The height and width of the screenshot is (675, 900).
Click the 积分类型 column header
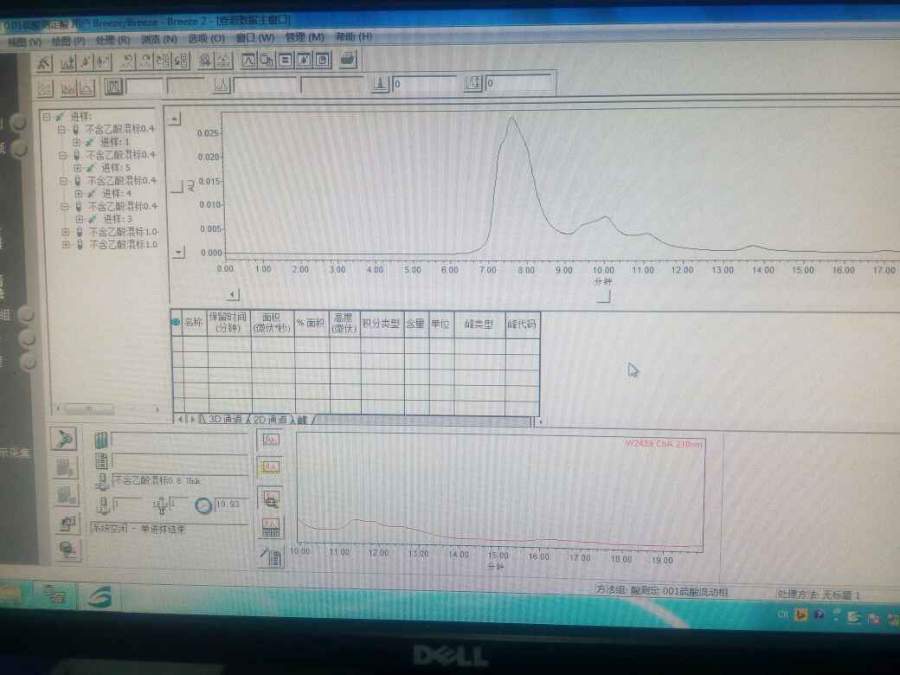382,323
